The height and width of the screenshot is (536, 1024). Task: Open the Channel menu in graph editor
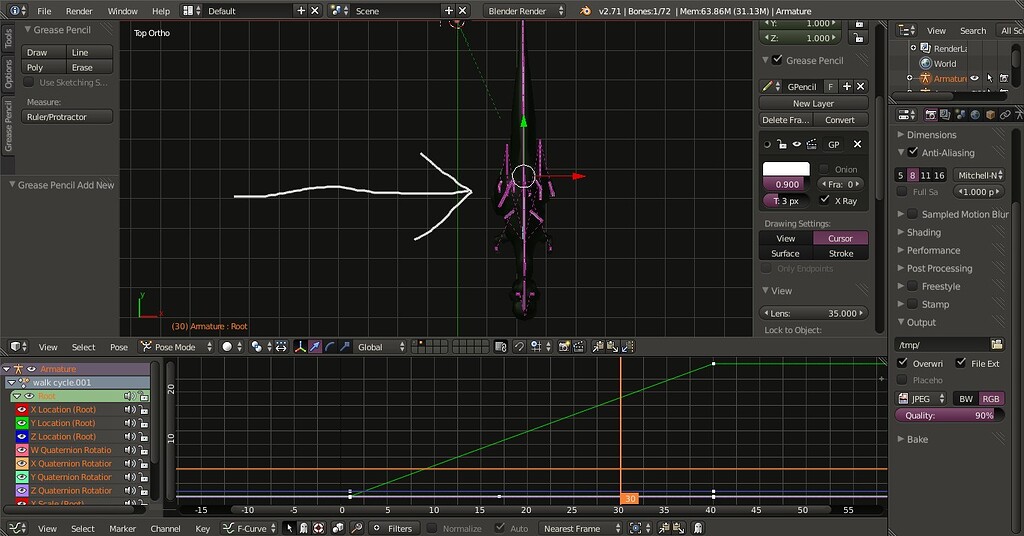[165, 529]
